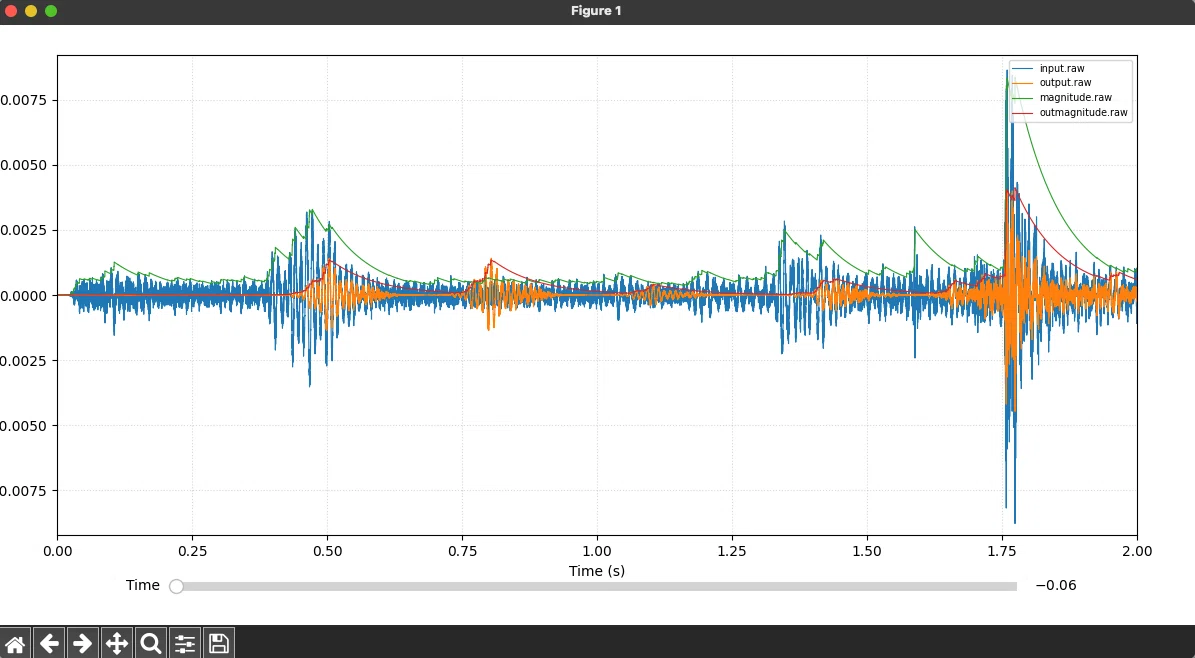
Task: Select the Zoom to rectangle tool
Action: point(151,644)
